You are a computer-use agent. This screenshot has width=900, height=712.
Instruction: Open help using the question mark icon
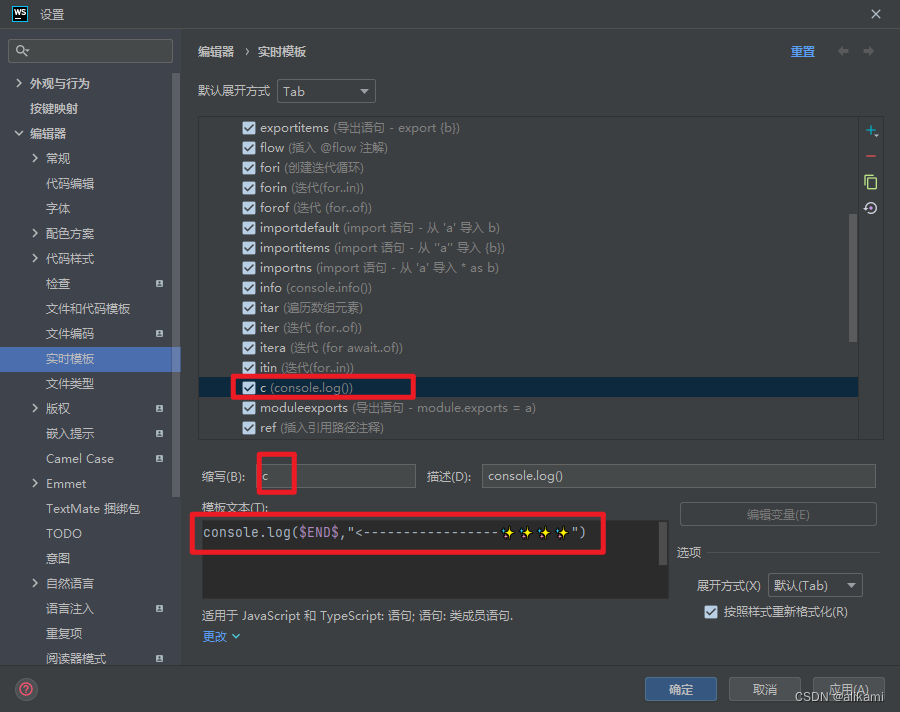[x=25, y=689]
